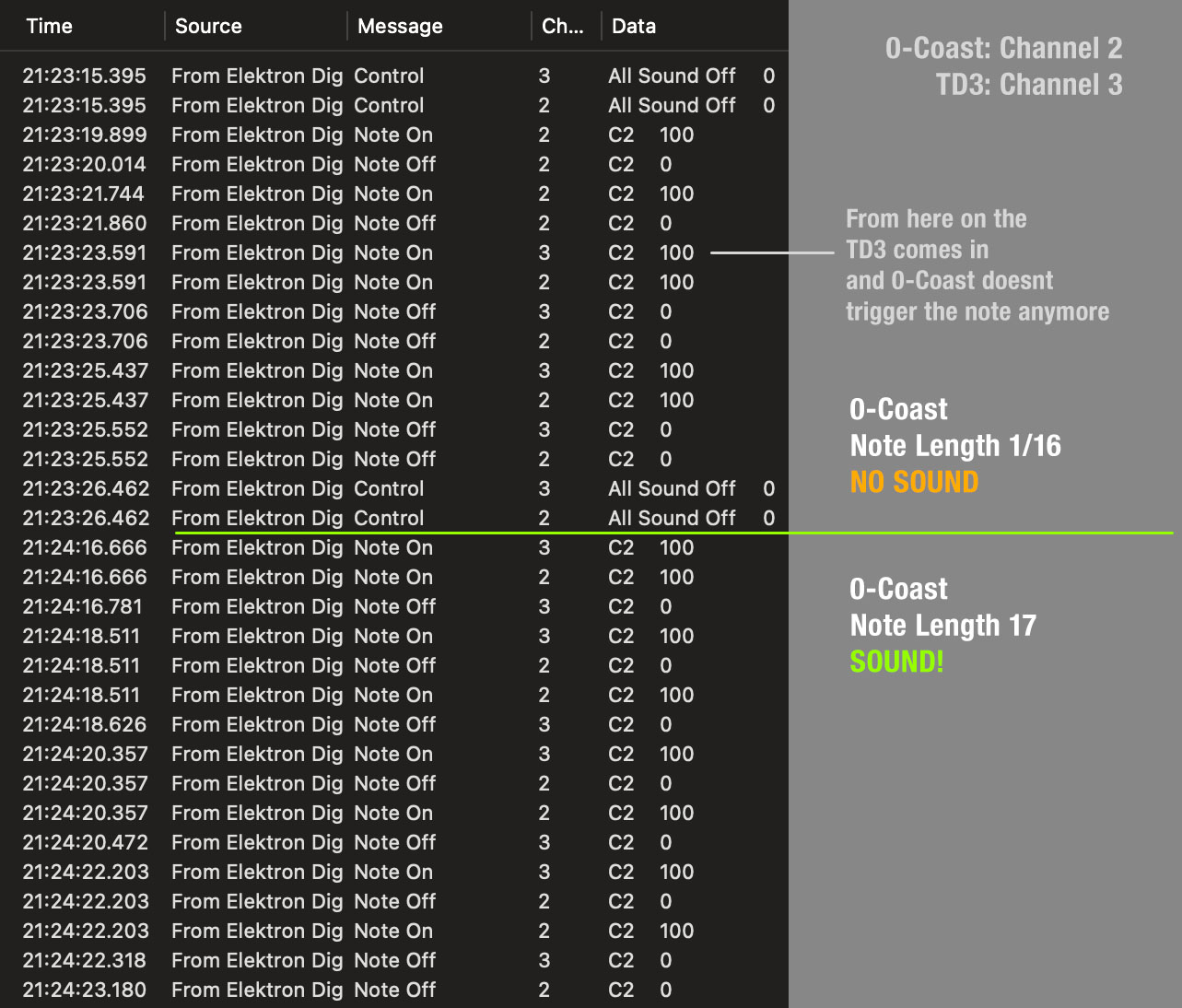Click the Time column header
The height and width of the screenshot is (1008, 1182).
(50, 26)
